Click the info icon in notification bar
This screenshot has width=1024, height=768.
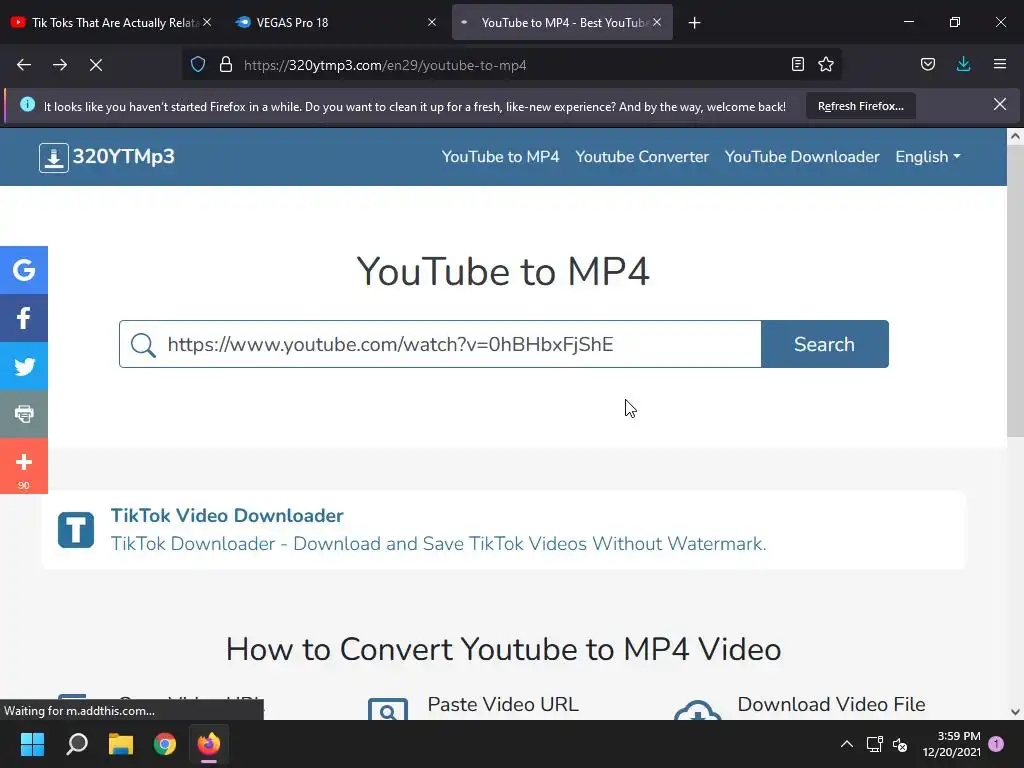point(27,104)
